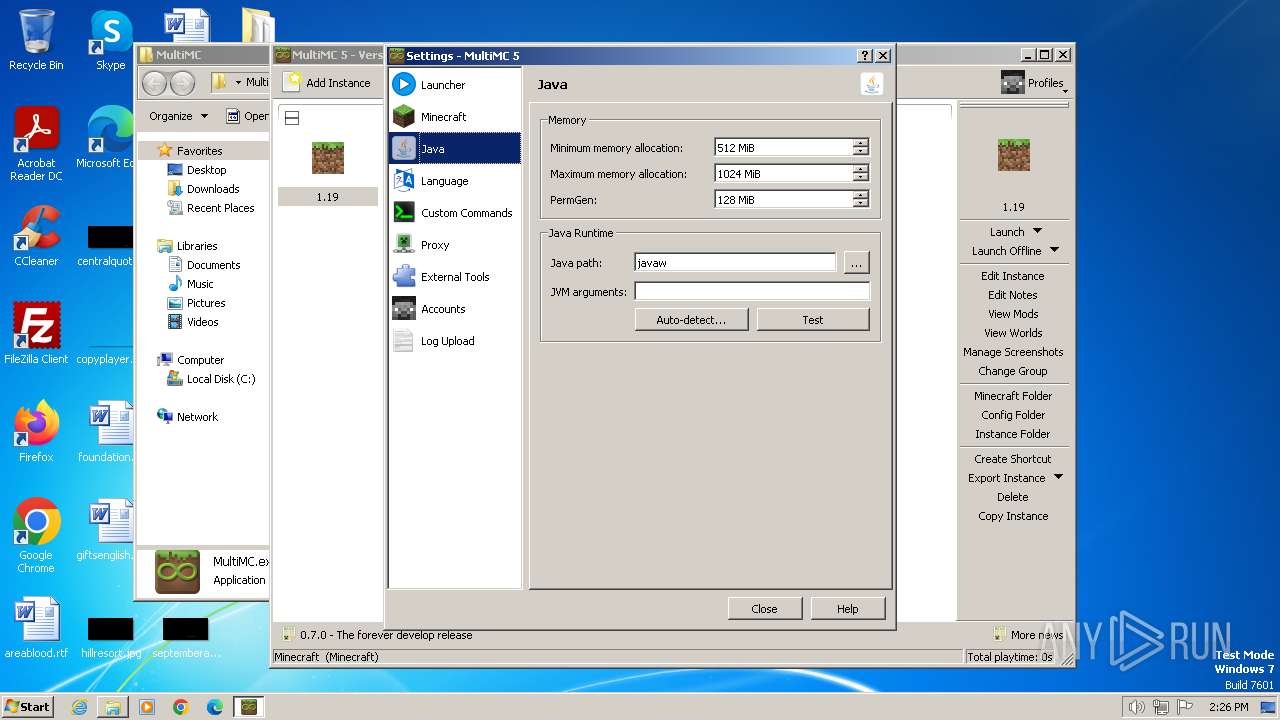This screenshot has width=1280, height=720.
Task: Click the Accounts head icon
Action: tap(404, 309)
